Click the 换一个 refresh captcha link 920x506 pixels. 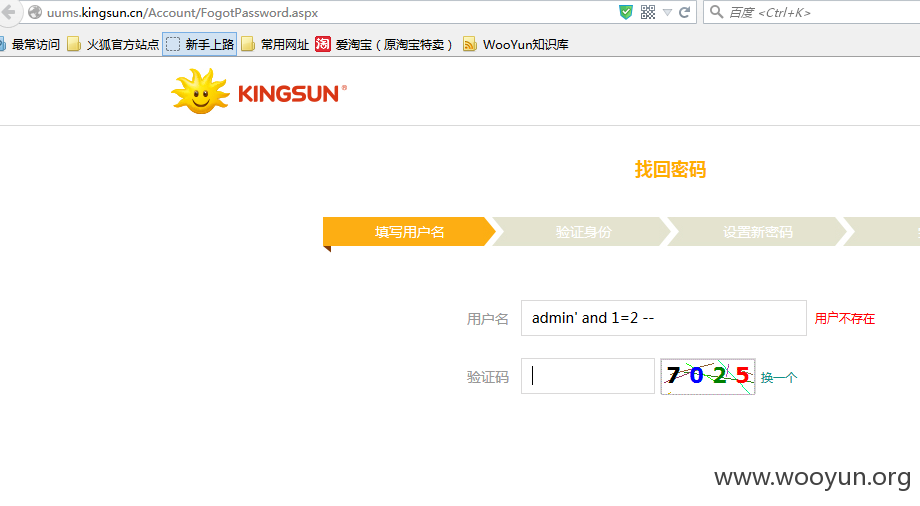pos(779,377)
